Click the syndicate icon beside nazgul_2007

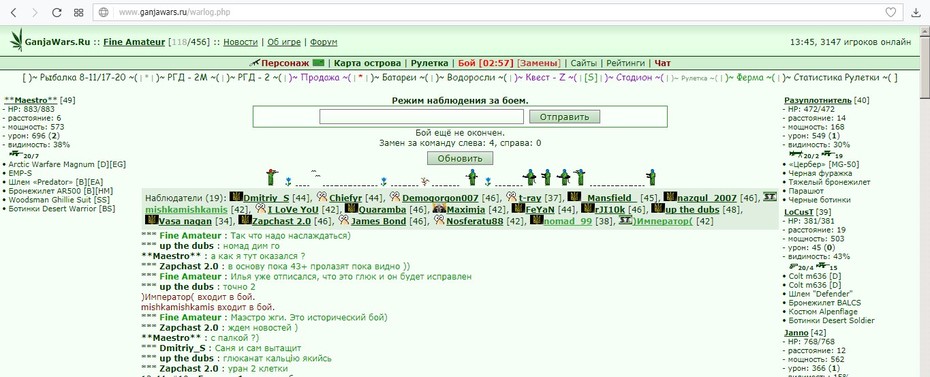[x=670, y=196]
